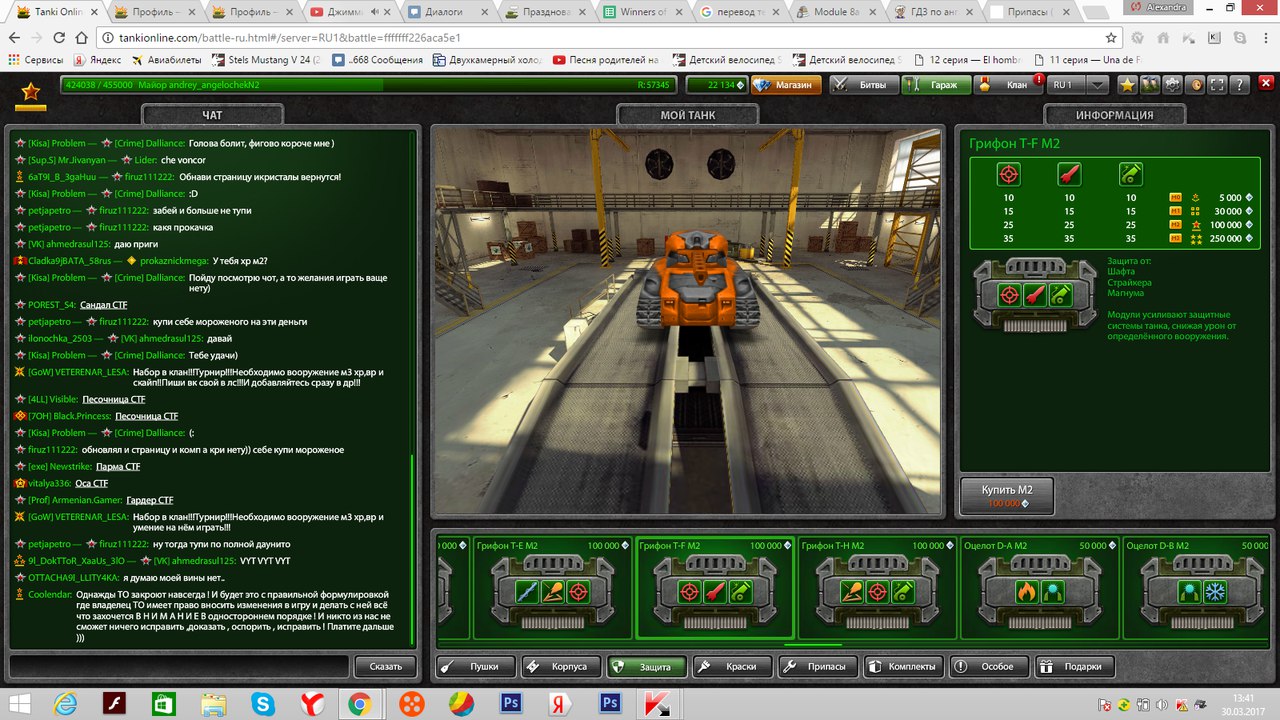Open the Гардер CTF battle link
1280x720 pixels.
[150, 500]
